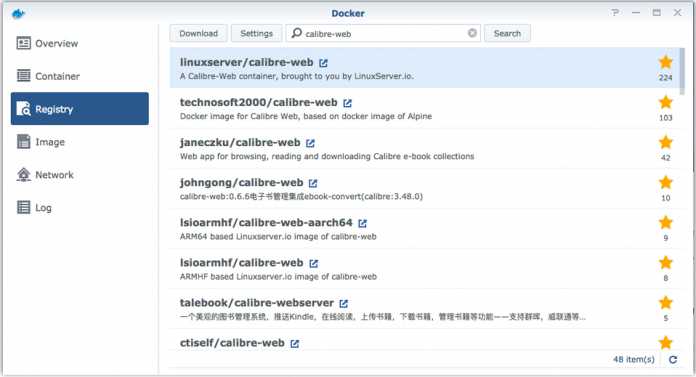Click the Download button
This screenshot has height=377, width=696.
tap(198, 33)
